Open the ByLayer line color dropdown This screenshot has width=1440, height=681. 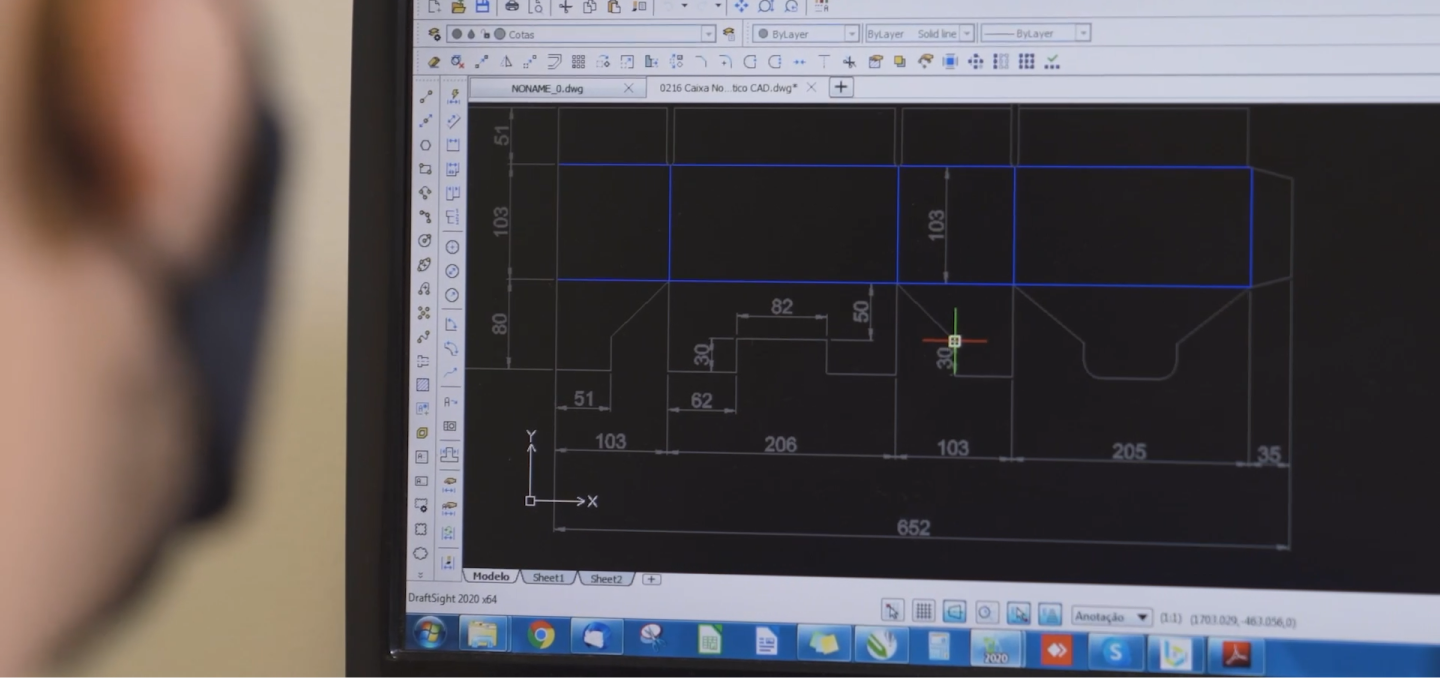click(x=852, y=34)
